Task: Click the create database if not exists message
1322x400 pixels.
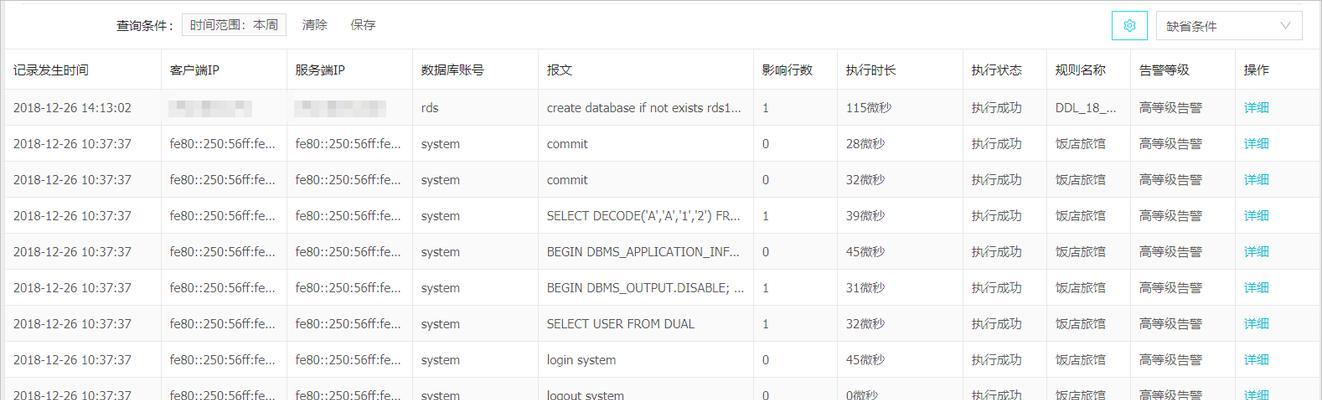Action: (644, 108)
